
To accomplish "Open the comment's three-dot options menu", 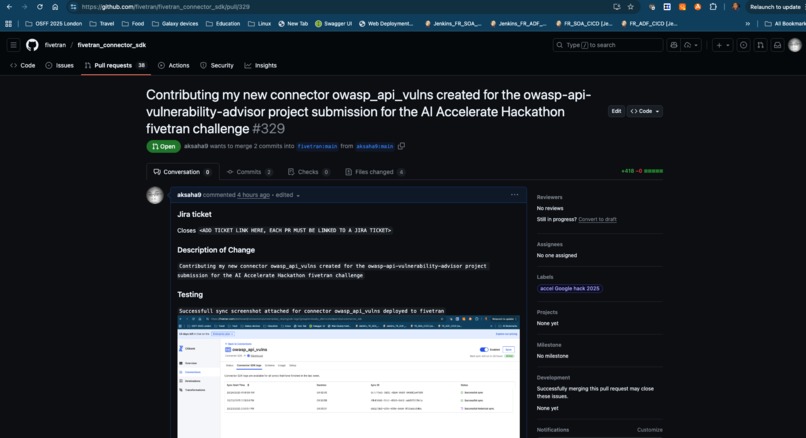I will 515,195.
